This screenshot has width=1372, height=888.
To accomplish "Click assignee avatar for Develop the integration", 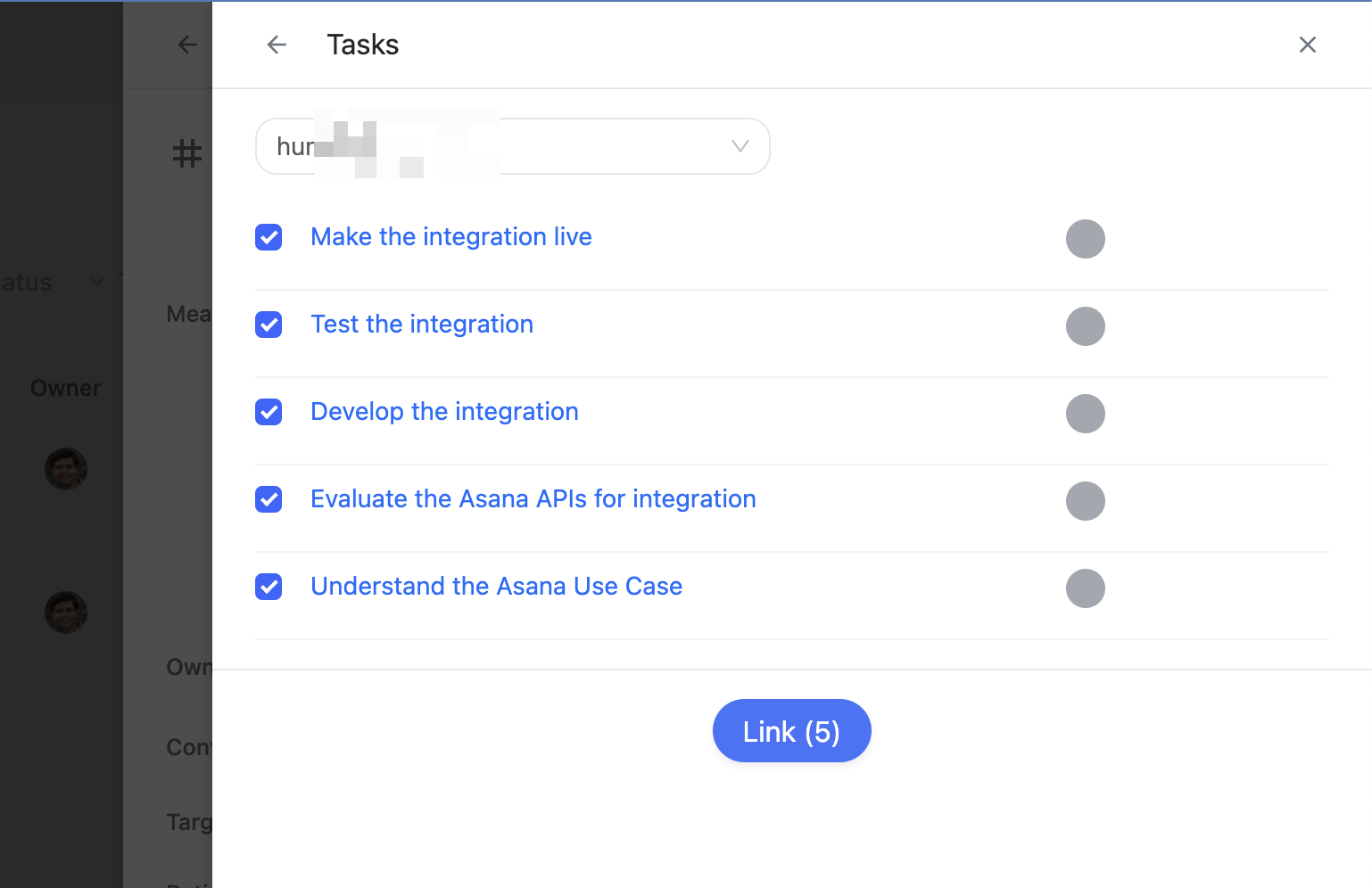I will coord(1086,414).
